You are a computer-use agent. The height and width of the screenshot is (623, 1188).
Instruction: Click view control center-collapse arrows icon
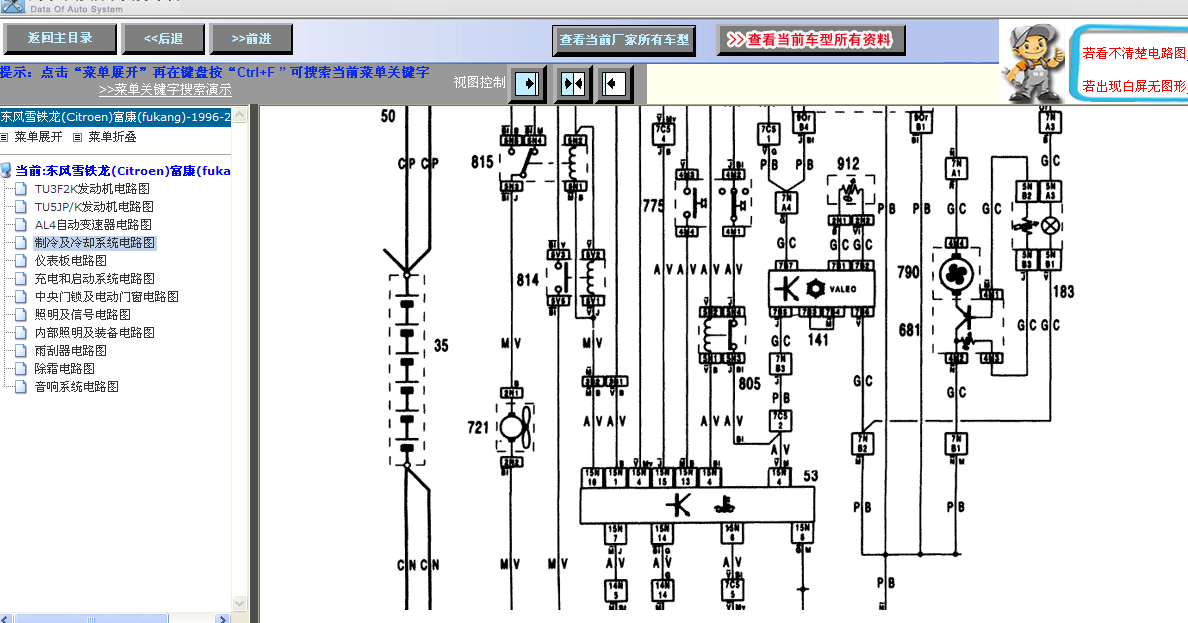572,83
